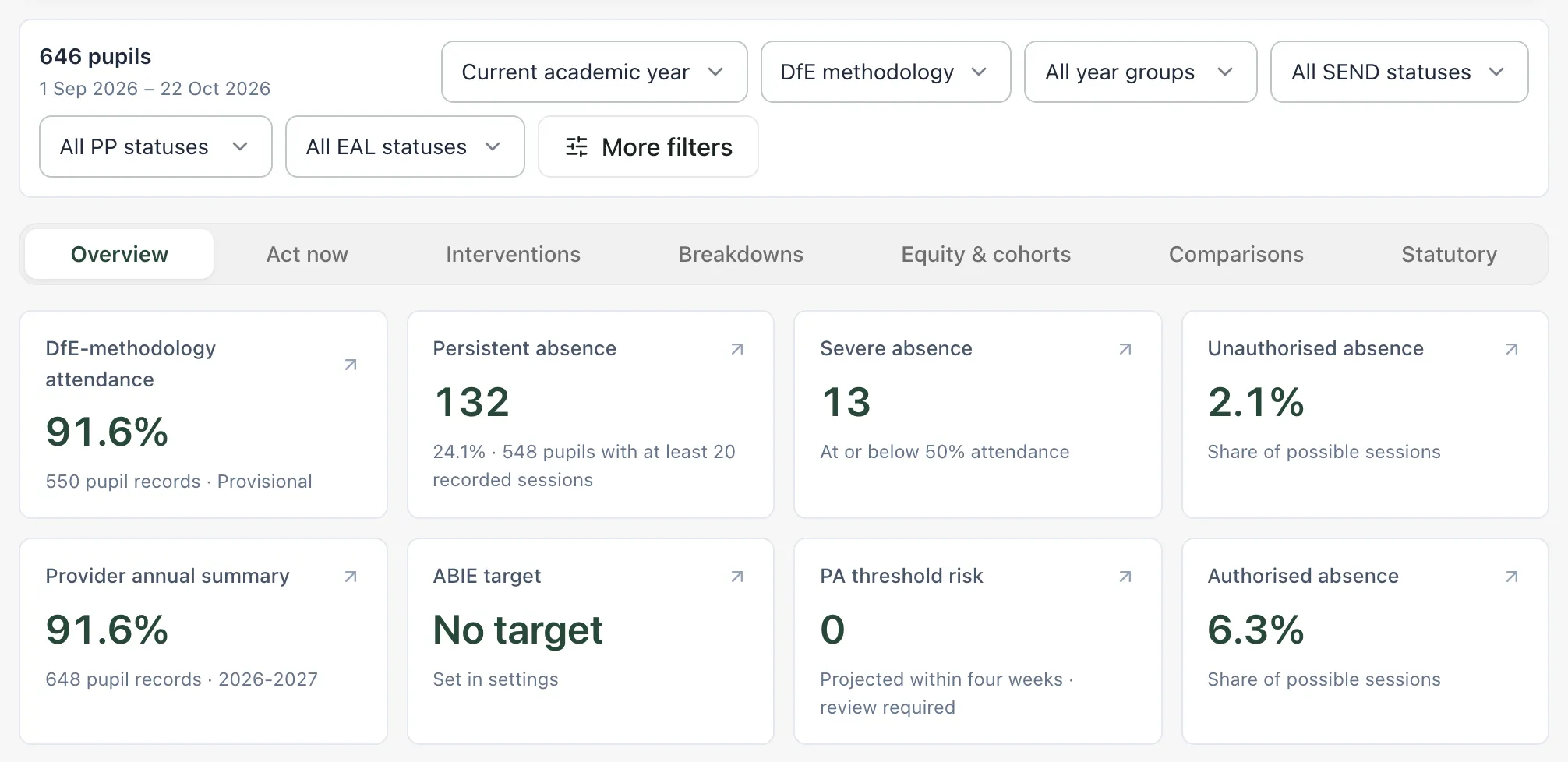Click the Authorised absence title

[1303, 576]
